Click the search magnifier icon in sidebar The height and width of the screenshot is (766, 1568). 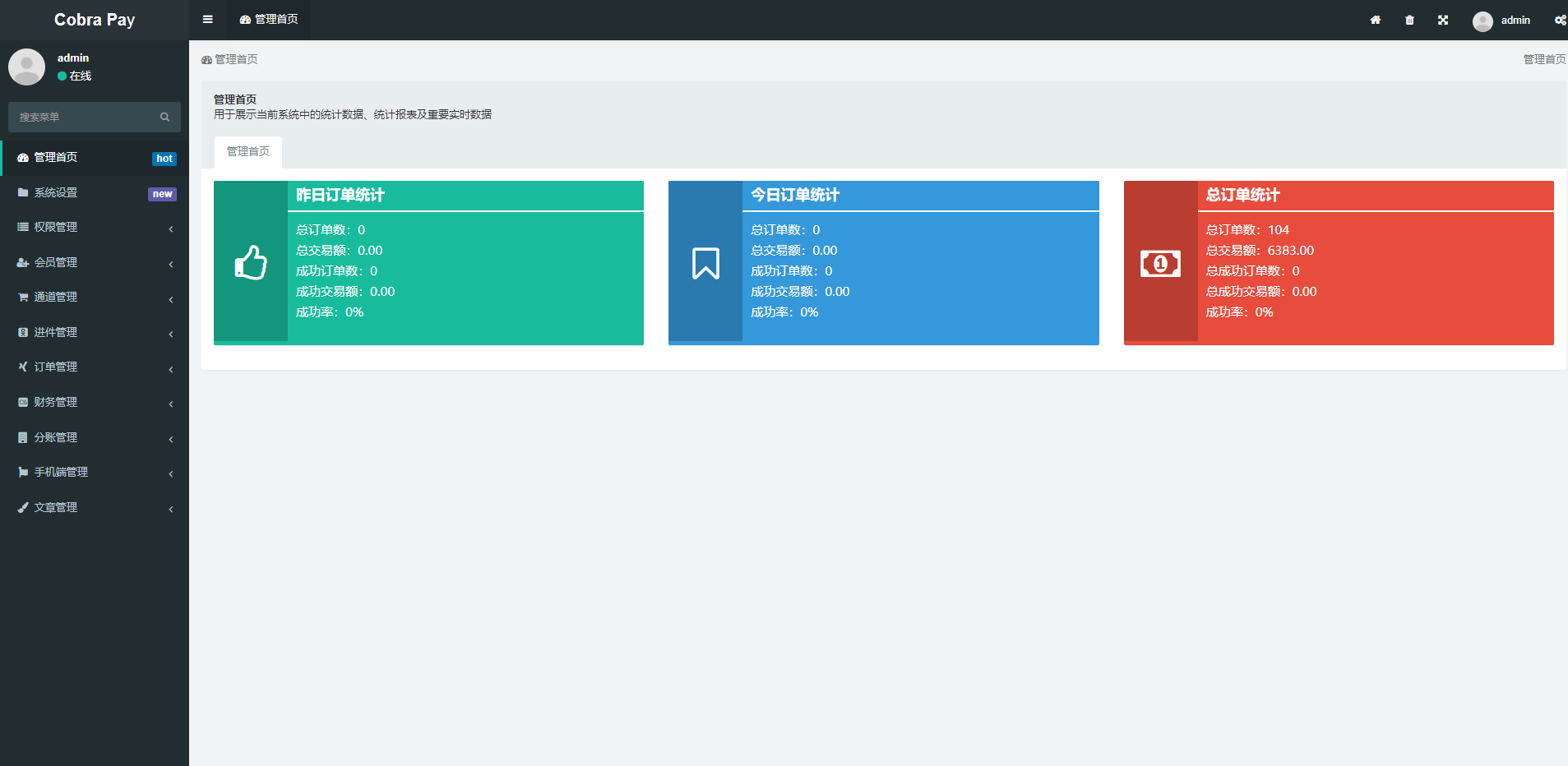point(164,118)
